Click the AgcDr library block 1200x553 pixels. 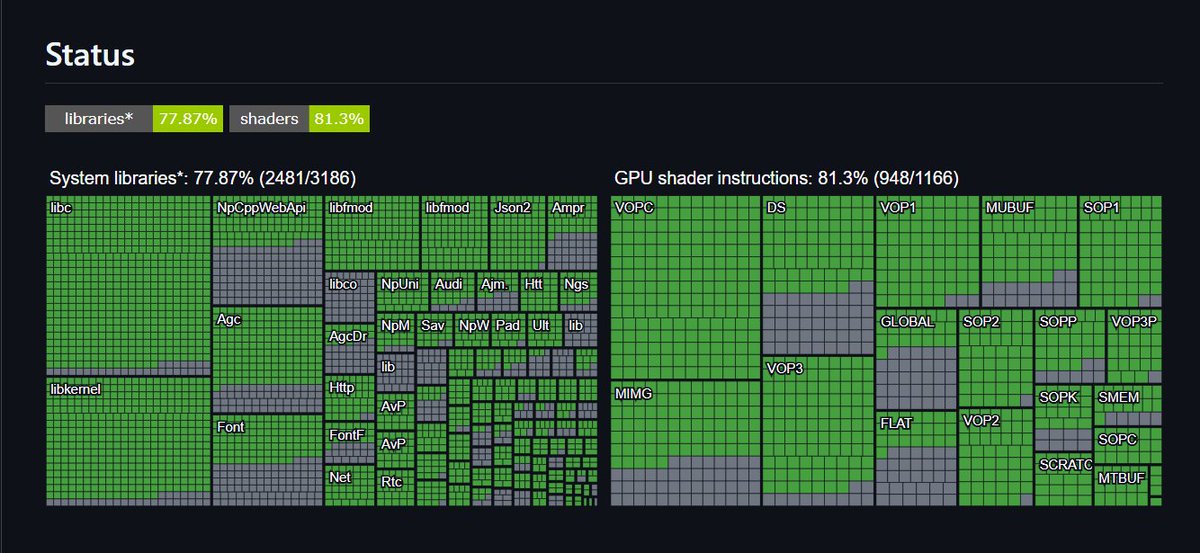point(349,348)
